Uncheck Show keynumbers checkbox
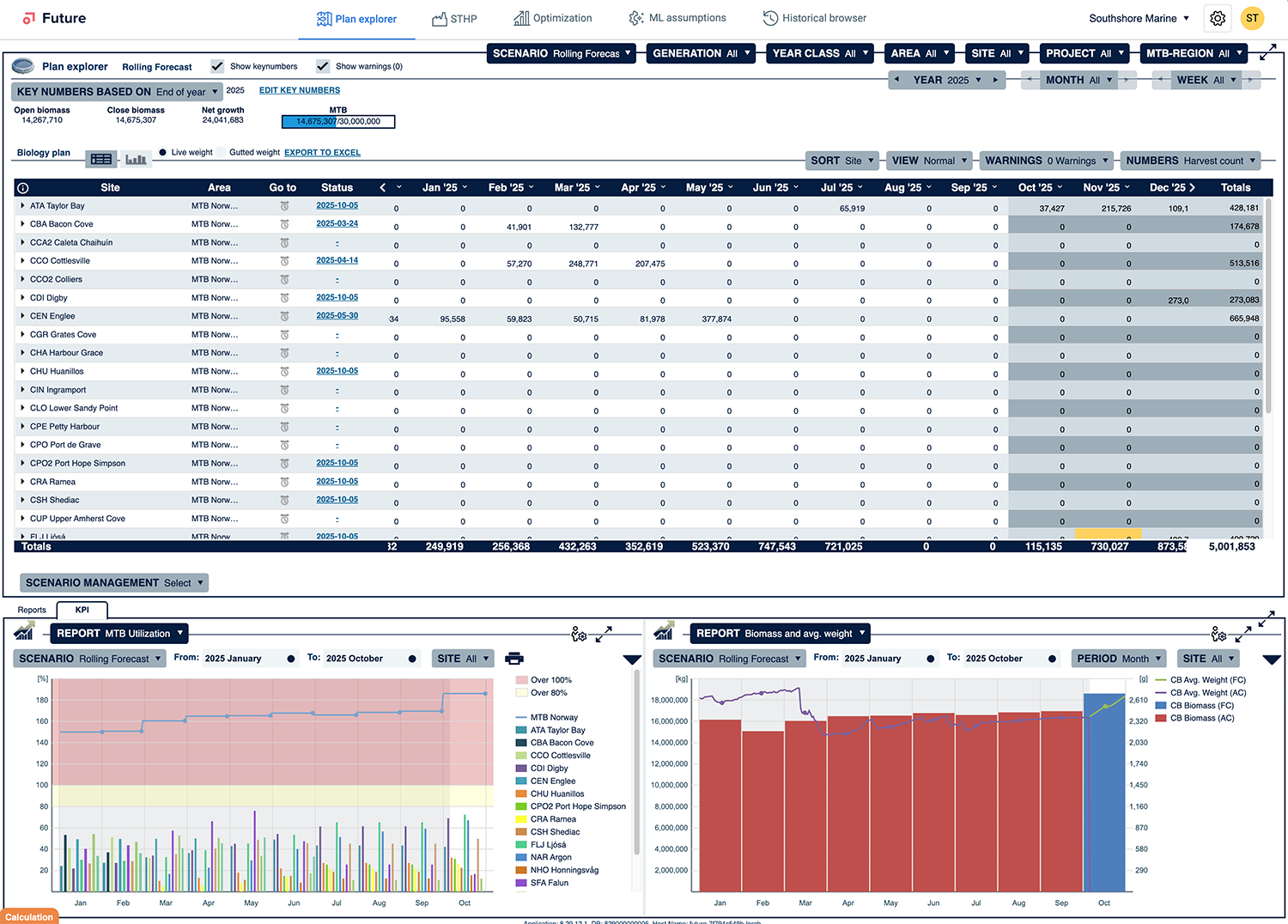This screenshot has width=1288, height=924. click(218, 66)
